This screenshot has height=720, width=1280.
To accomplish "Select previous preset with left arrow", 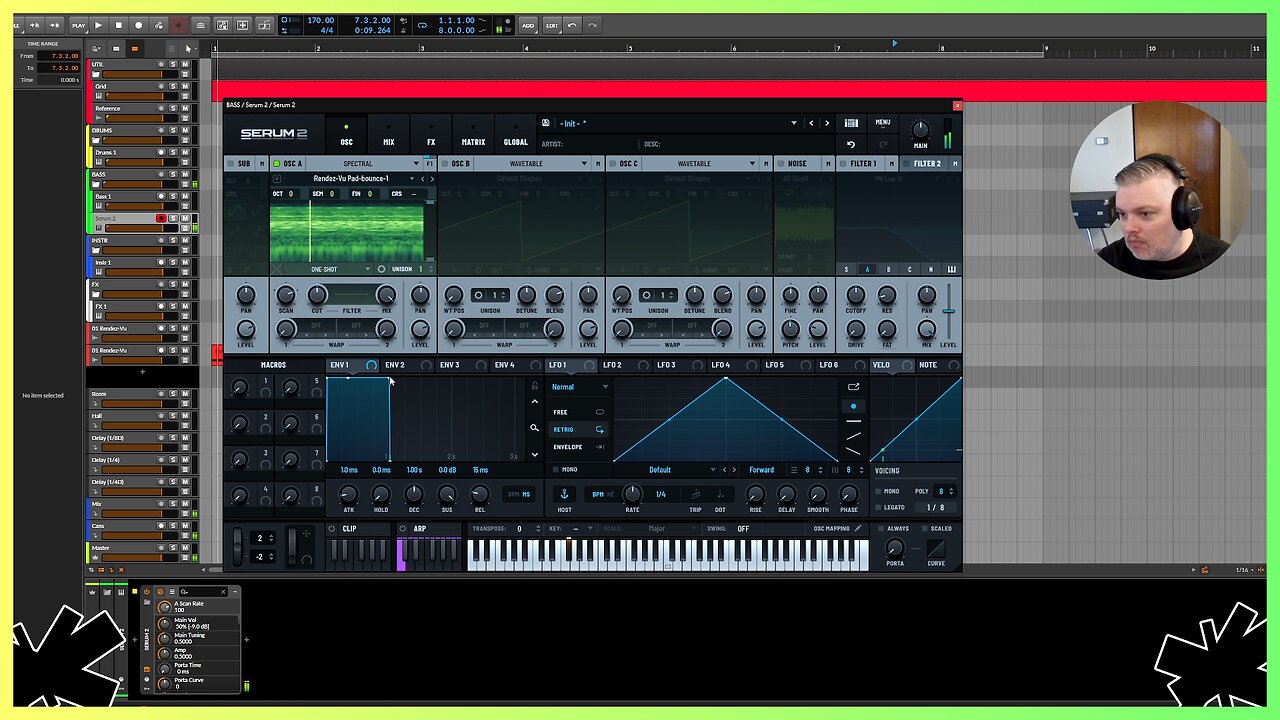I will tap(811, 123).
